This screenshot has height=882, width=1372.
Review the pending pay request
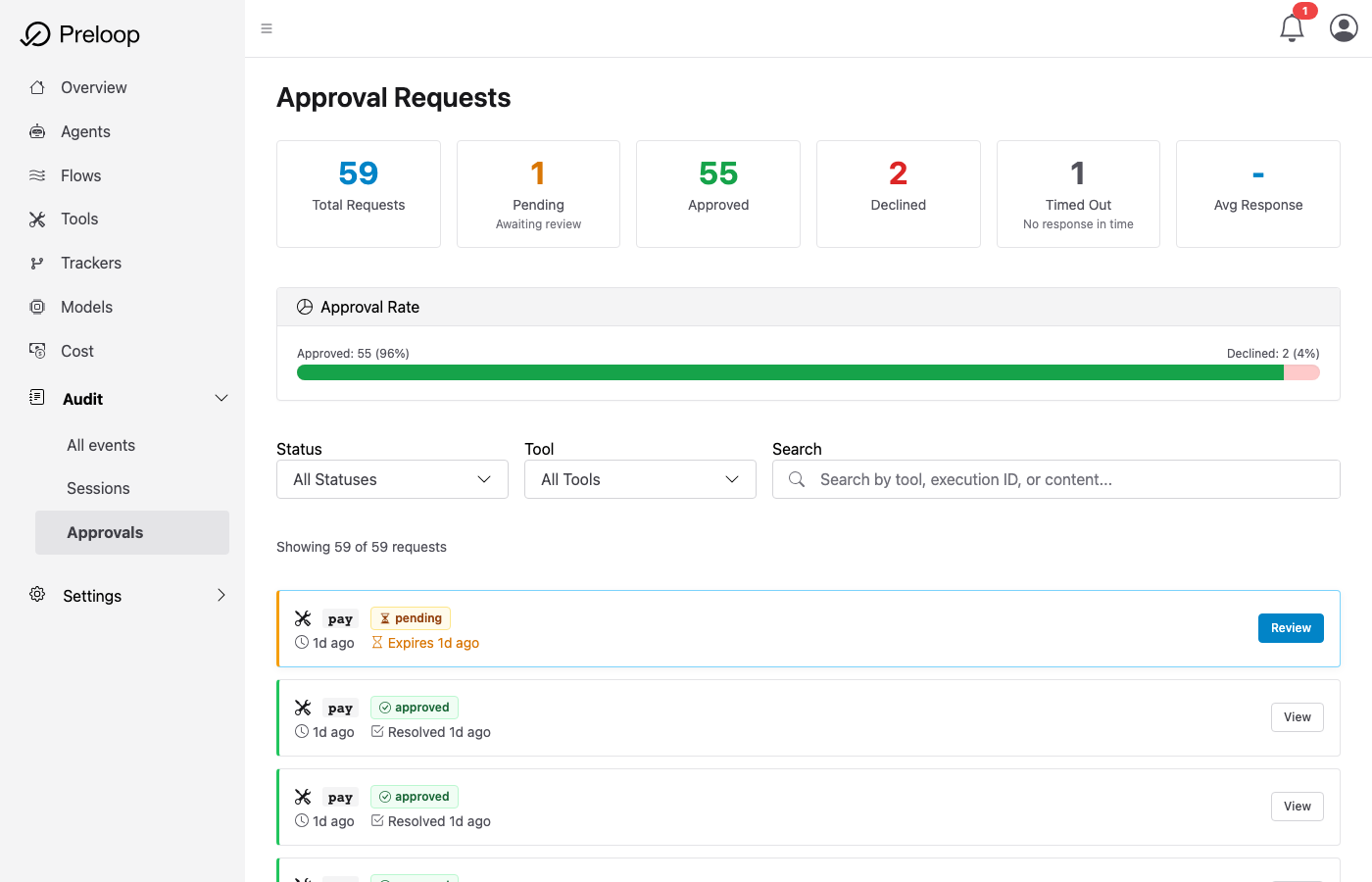pyautogui.click(x=1291, y=628)
